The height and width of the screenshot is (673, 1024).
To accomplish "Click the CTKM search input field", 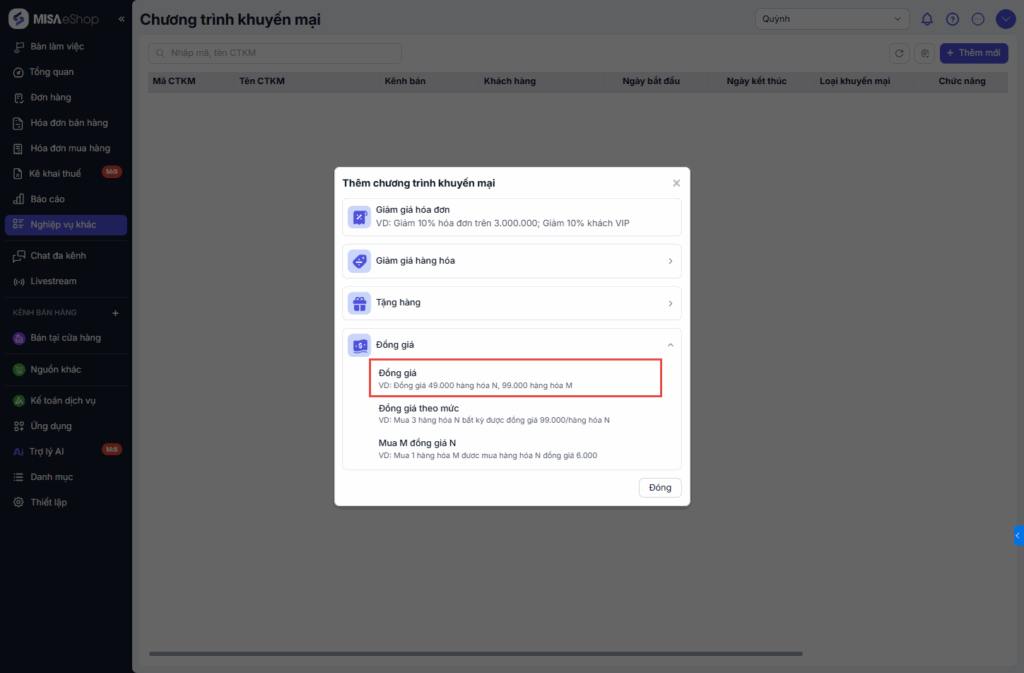I will [275, 53].
